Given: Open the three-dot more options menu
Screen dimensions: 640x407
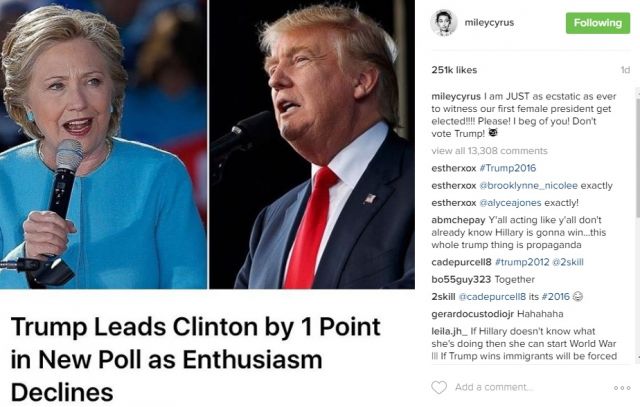Looking at the screenshot, I should (x=622, y=387).
